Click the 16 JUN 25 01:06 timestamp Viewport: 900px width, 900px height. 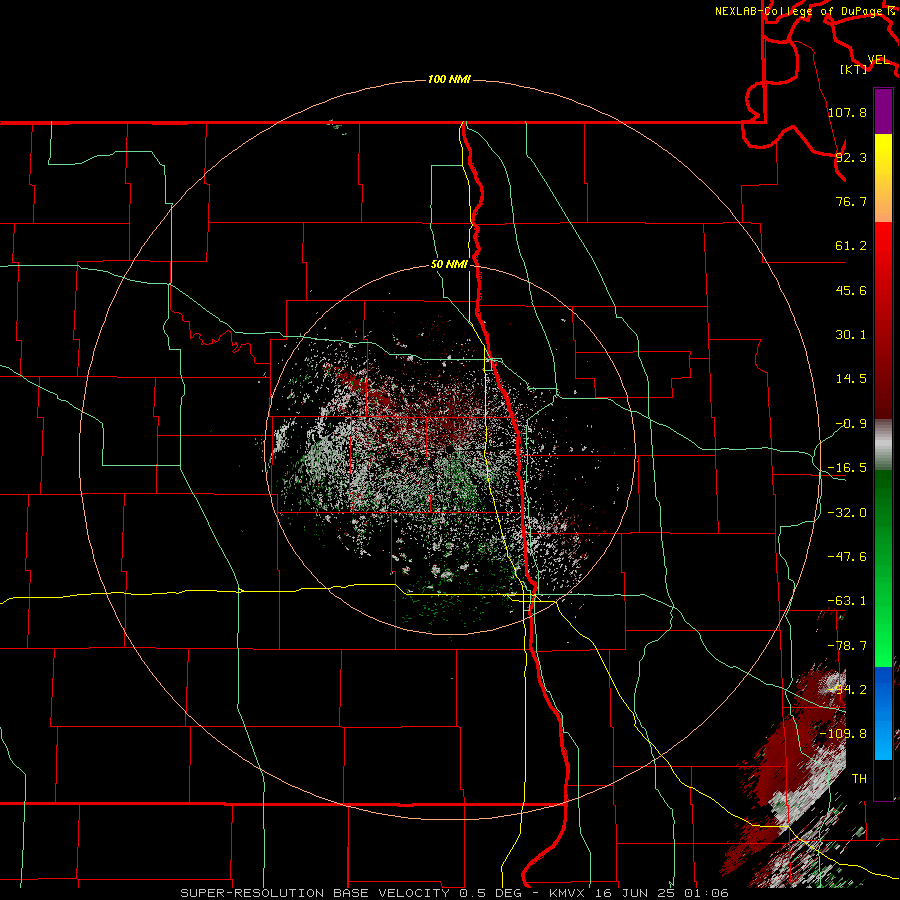pos(661,893)
